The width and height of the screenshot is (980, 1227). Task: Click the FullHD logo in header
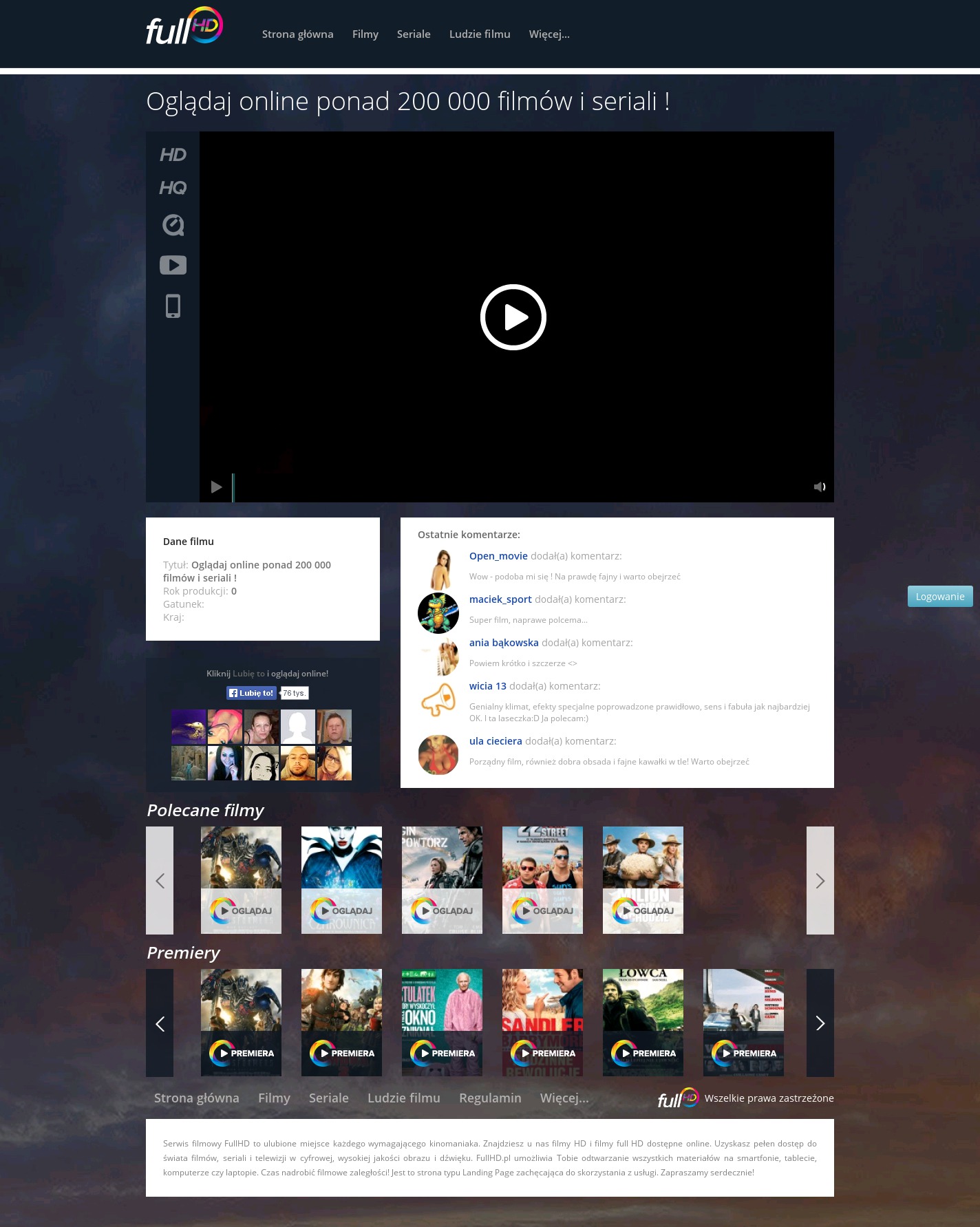pyautogui.click(x=184, y=28)
